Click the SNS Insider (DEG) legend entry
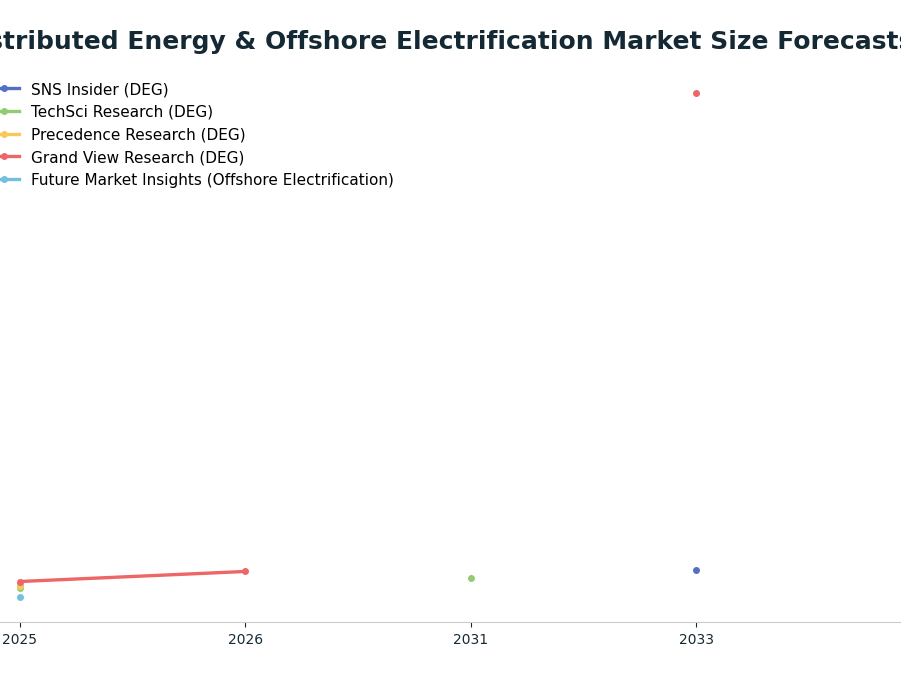Image resolution: width=901 pixels, height=676 pixels. (84, 89)
